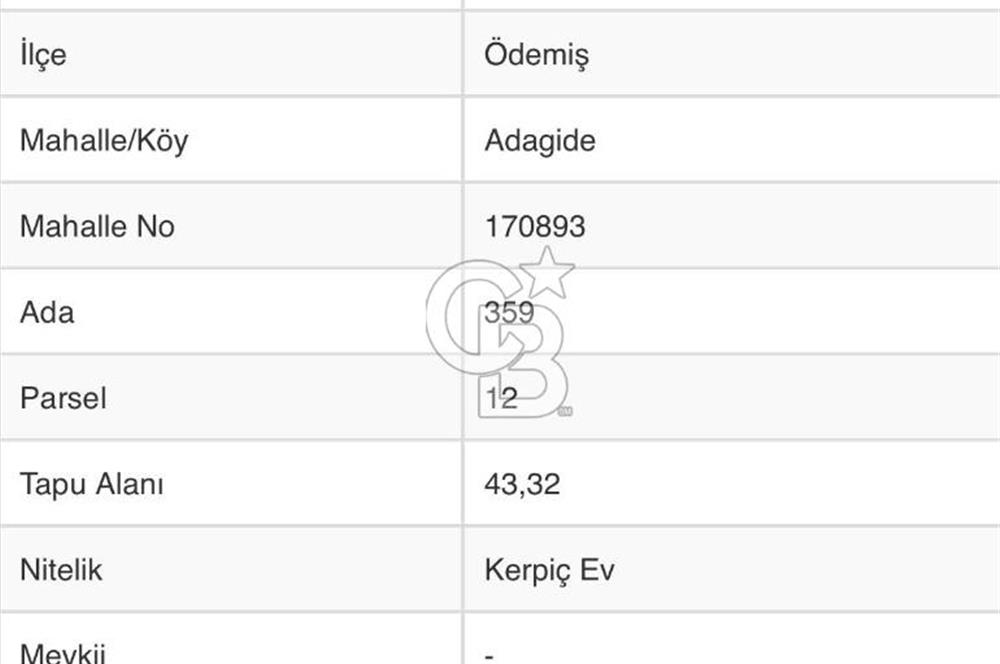Click the Parsel value 12
The width and height of the screenshot is (1000, 664).
tap(501, 398)
